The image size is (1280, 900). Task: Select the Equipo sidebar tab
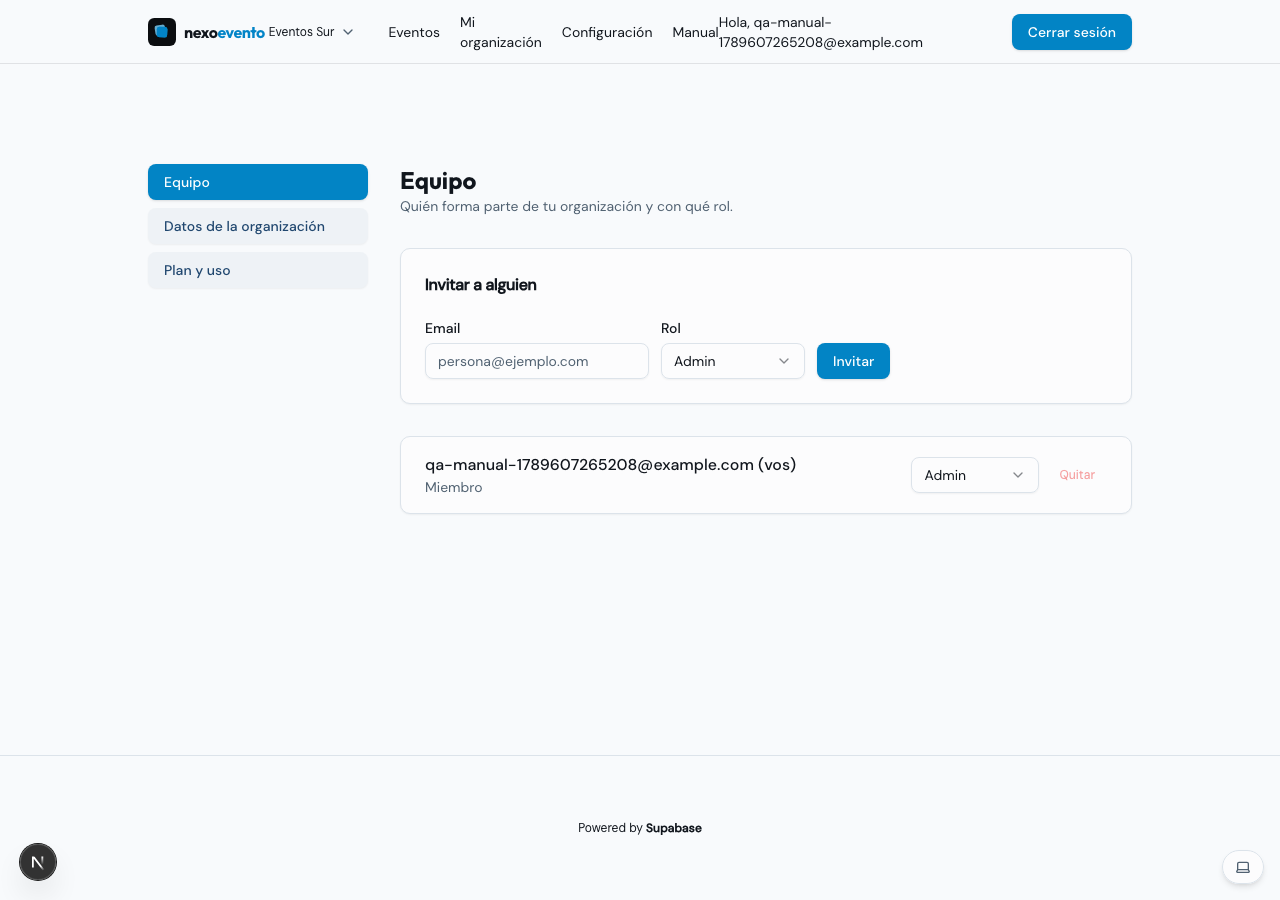[x=258, y=182]
